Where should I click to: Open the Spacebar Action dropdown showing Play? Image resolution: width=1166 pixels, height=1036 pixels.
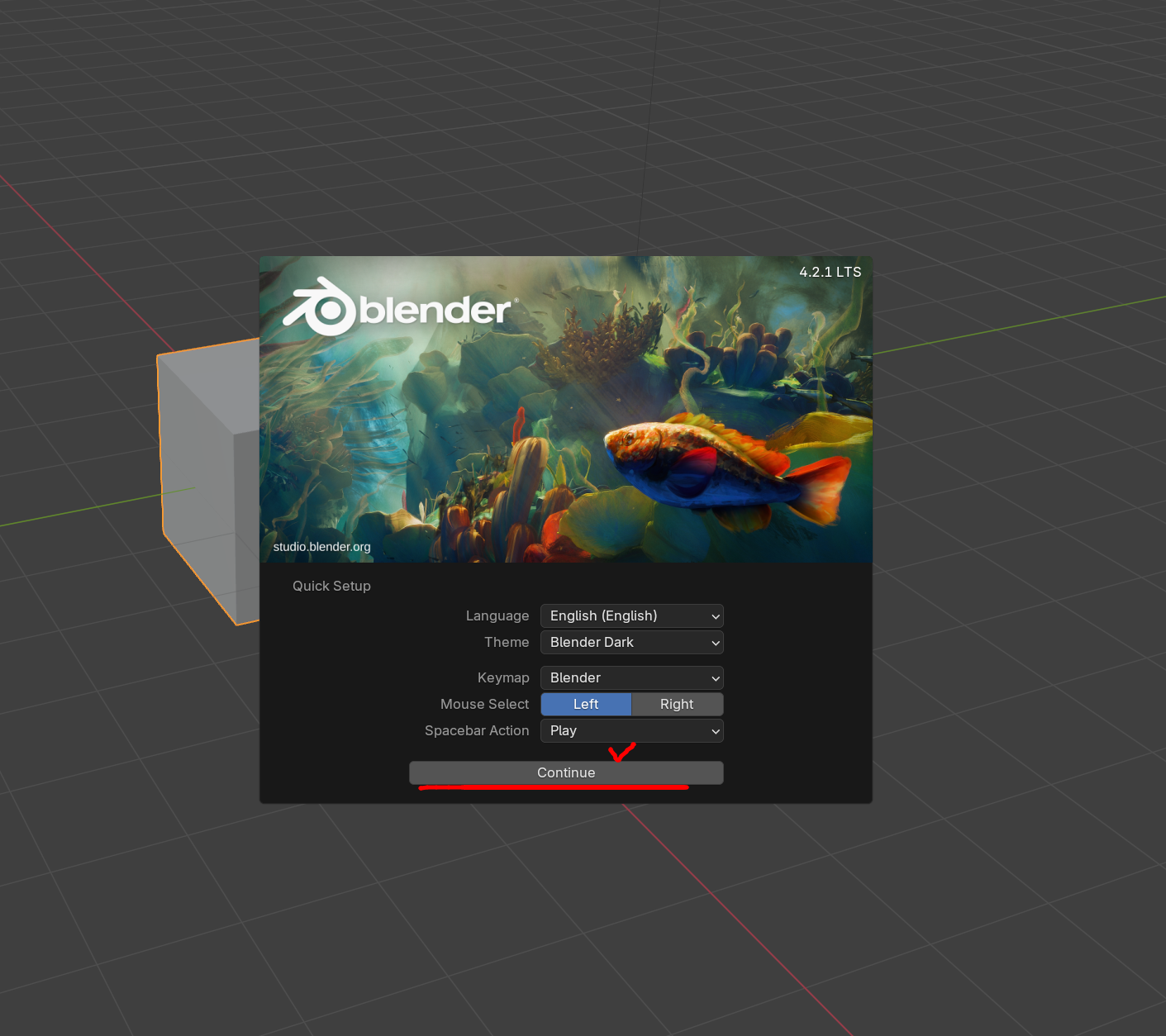pyautogui.click(x=631, y=730)
